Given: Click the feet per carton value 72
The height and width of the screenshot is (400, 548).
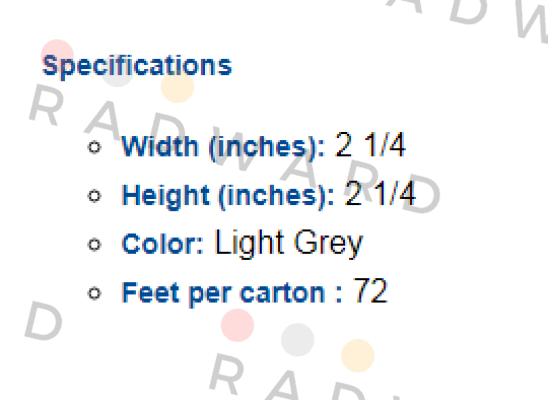Looking at the screenshot, I should coord(370,291).
